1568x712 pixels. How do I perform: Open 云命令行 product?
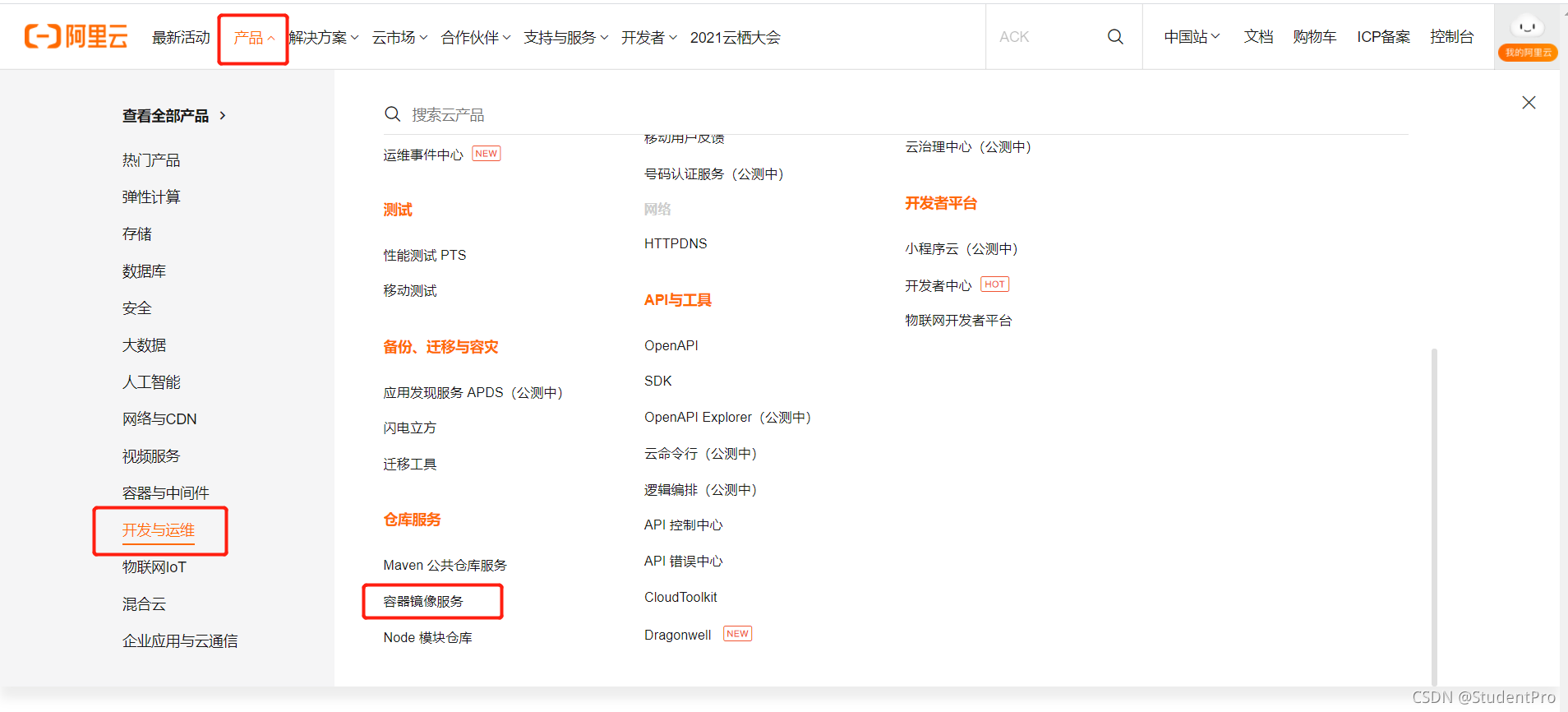coord(701,454)
